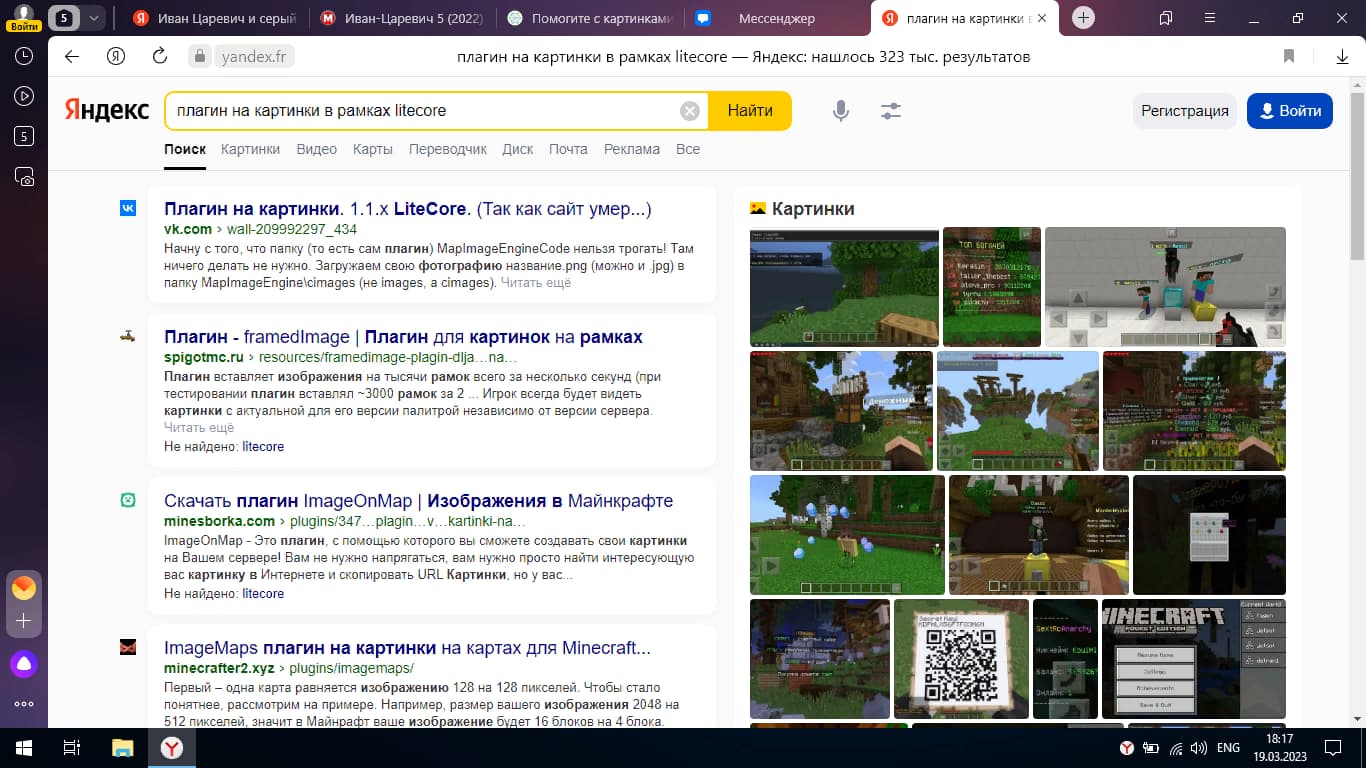The image size is (1366, 768).
Task: Click the blue Войти button
Action: point(1290,111)
